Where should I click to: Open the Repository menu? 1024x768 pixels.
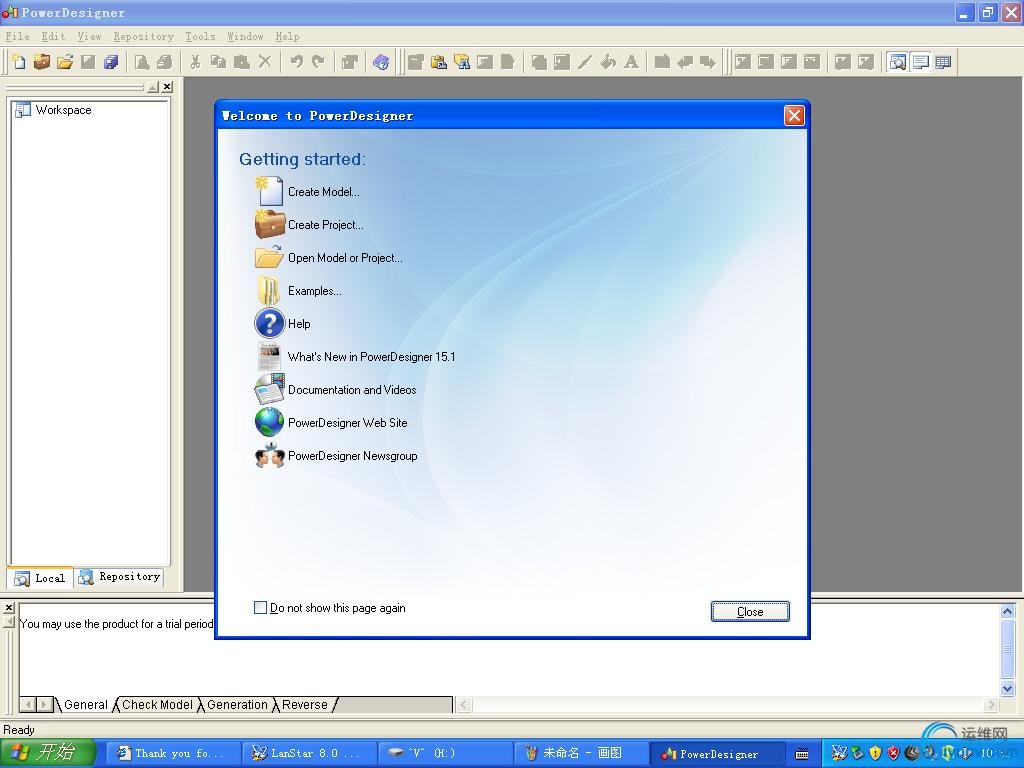(144, 37)
